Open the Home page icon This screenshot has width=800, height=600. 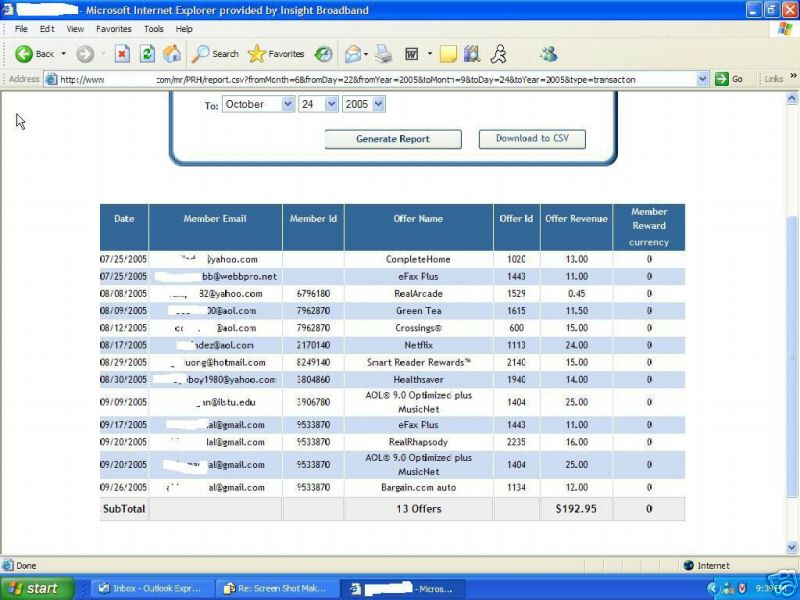tap(172, 54)
